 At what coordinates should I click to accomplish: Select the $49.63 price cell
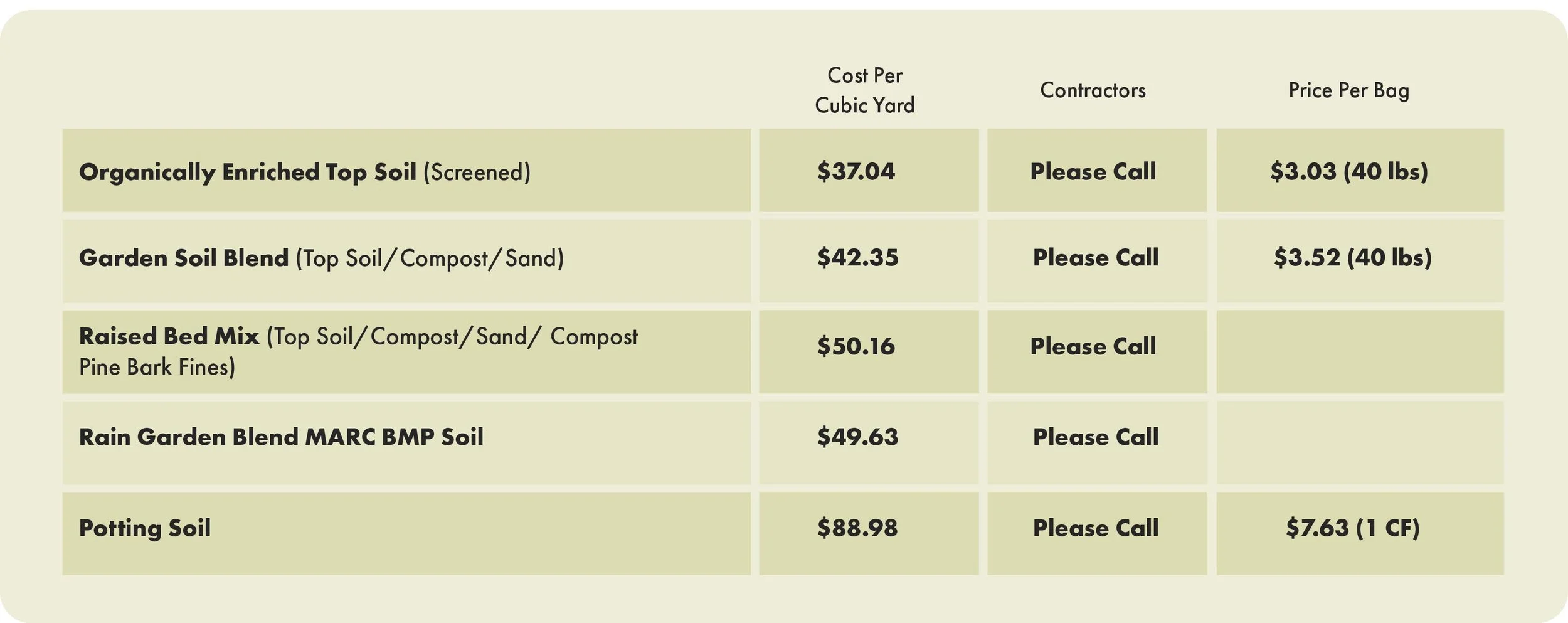pos(857,437)
